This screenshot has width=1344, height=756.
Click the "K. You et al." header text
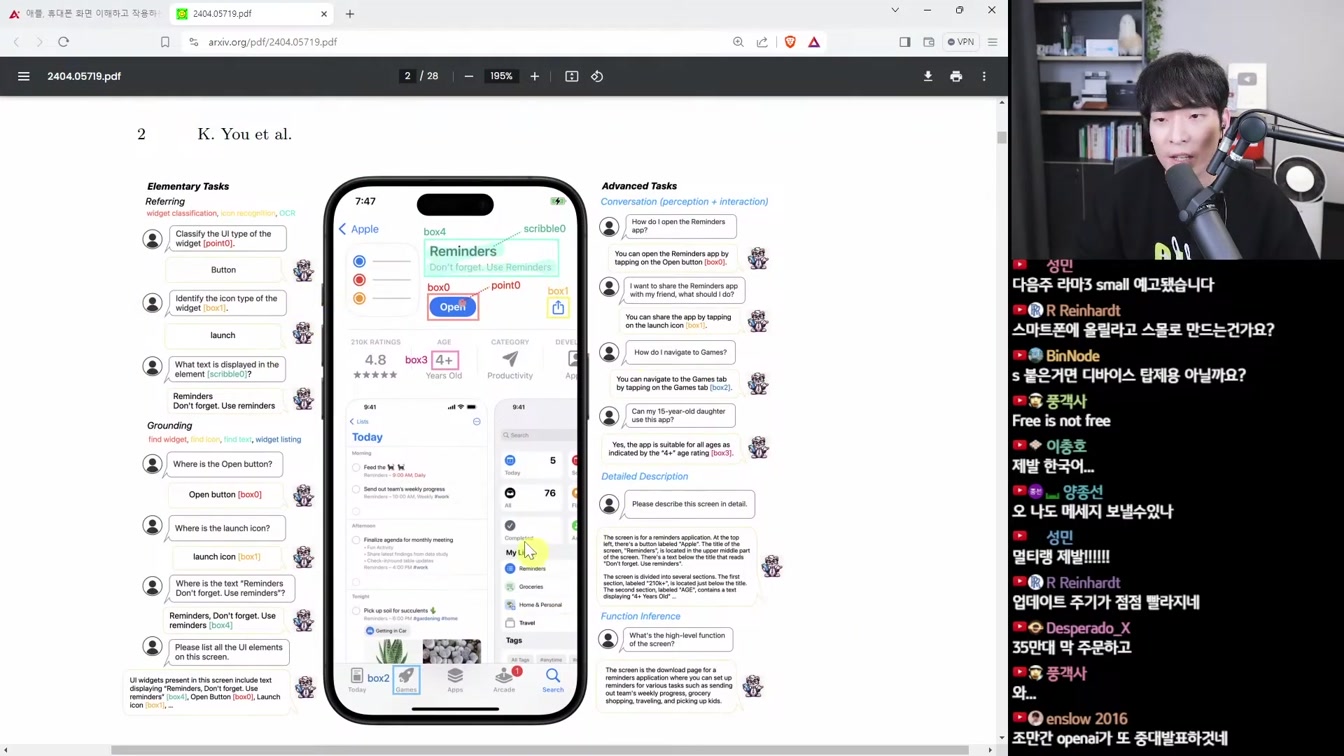pyautogui.click(x=244, y=134)
